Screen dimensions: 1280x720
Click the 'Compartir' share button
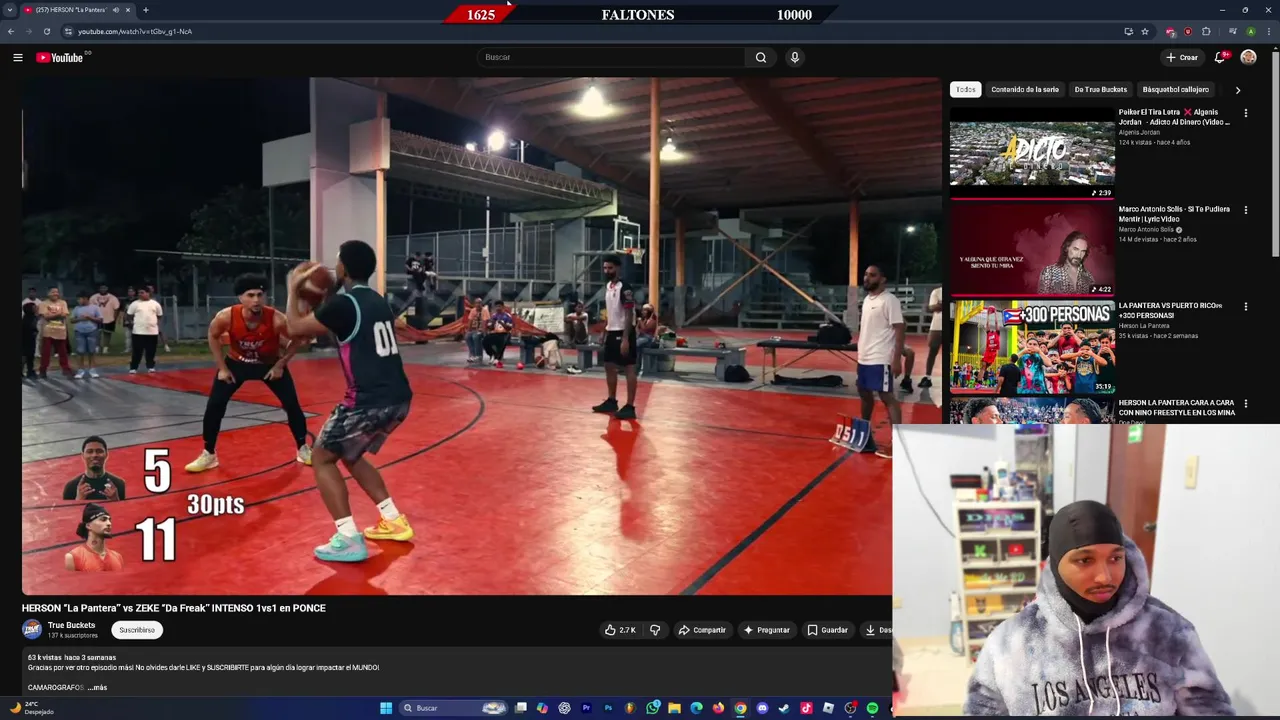coord(702,630)
